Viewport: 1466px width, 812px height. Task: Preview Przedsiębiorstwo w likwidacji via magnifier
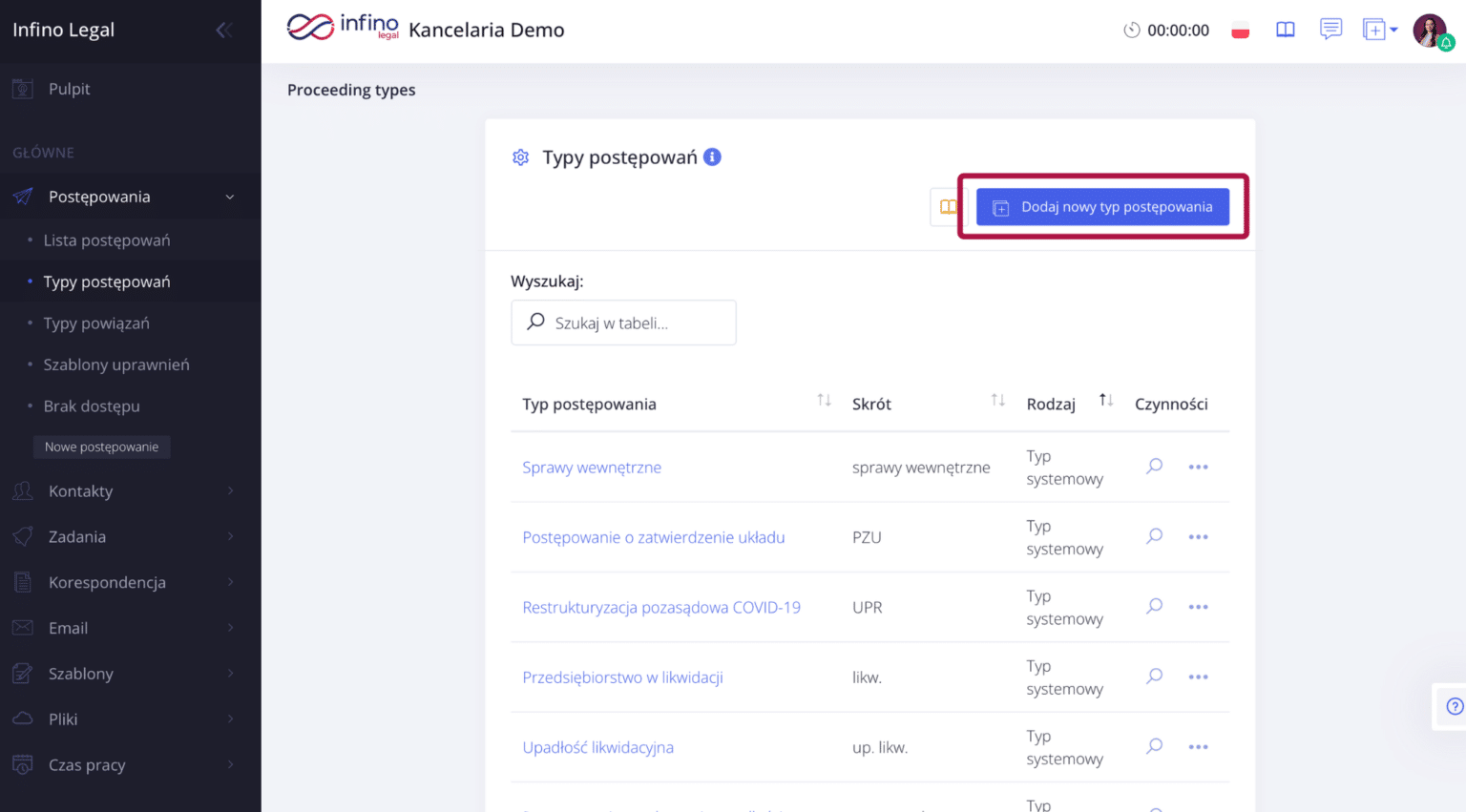point(1155,677)
